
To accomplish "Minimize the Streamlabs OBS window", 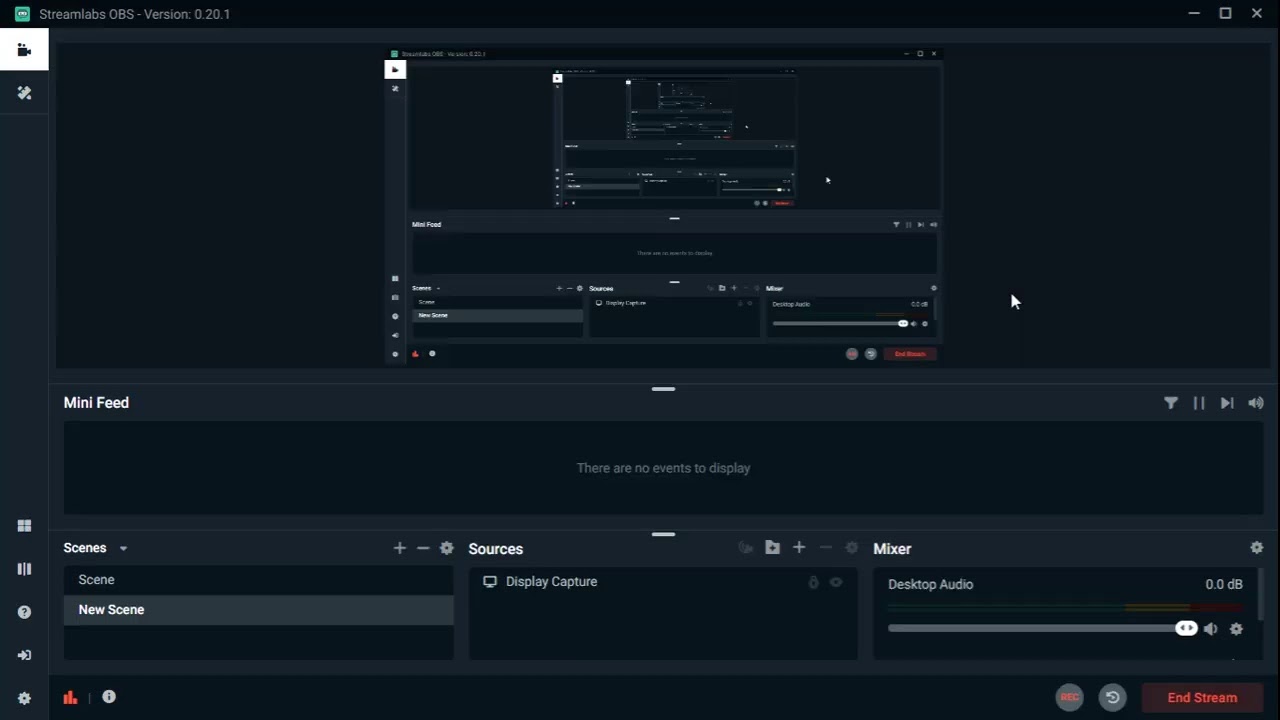I will pyautogui.click(x=1194, y=13).
